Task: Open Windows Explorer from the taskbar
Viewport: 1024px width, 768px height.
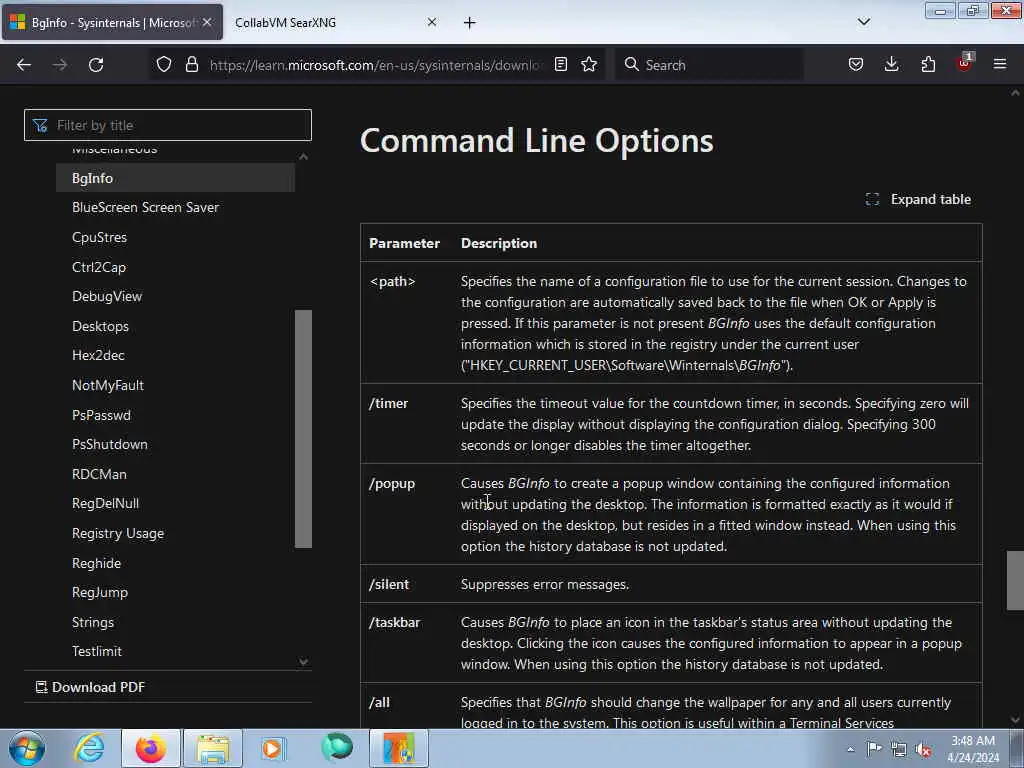Action: 213,748
